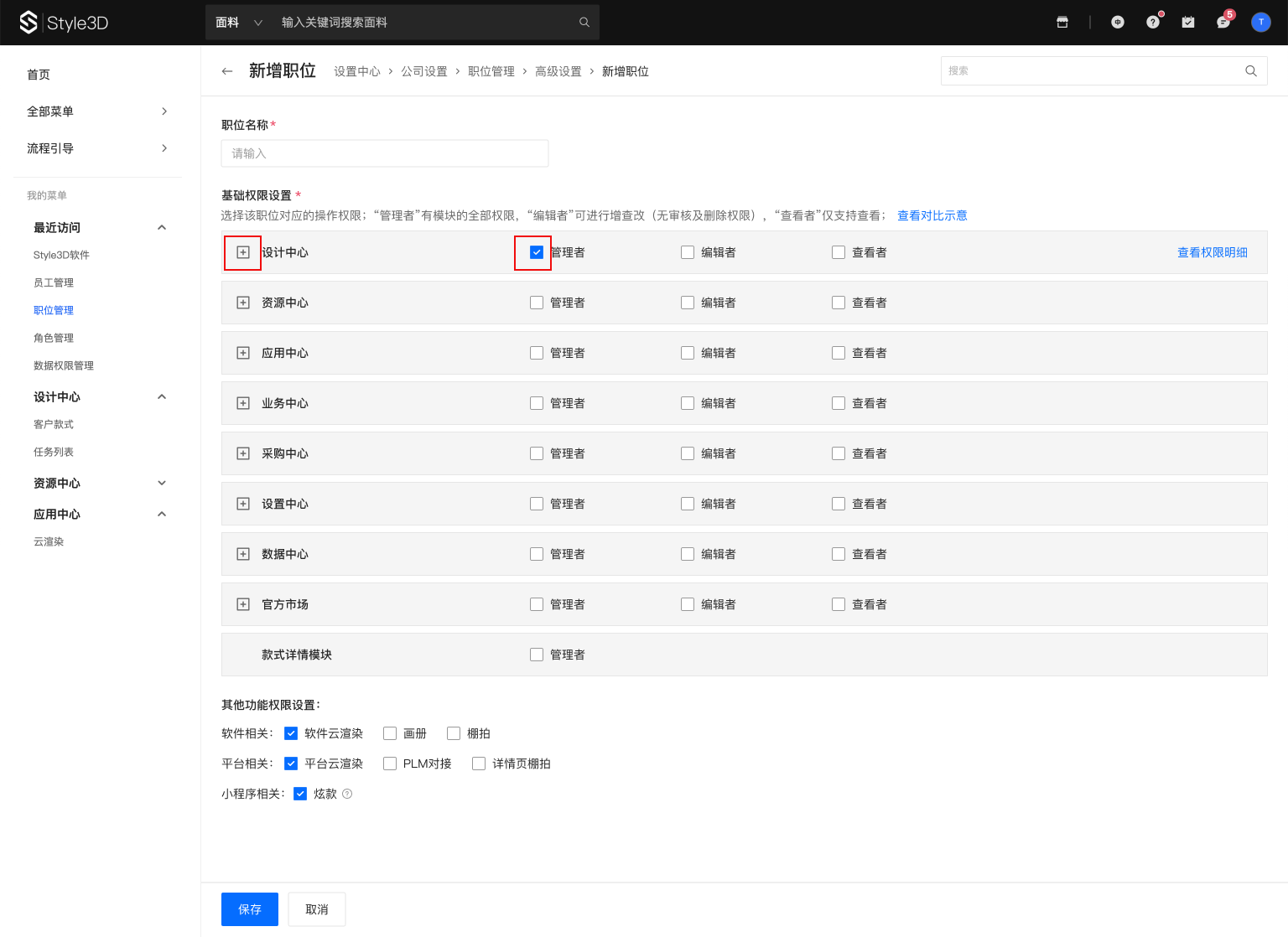Click the blue user avatar
This screenshot has height=937, width=1288.
pyautogui.click(x=1260, y=23)
